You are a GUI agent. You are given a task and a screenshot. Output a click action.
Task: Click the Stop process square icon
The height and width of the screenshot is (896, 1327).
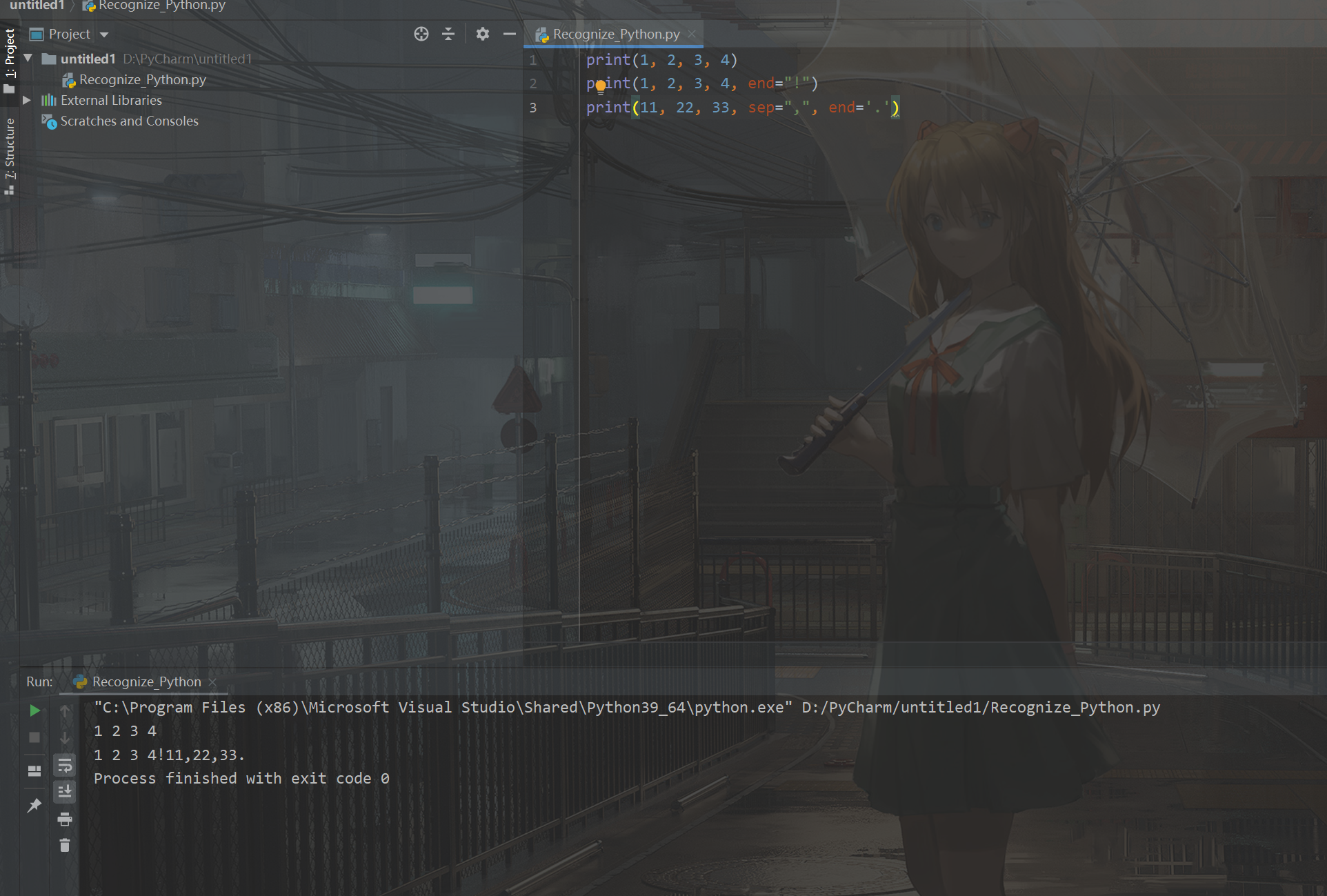(x=34, y=737)
